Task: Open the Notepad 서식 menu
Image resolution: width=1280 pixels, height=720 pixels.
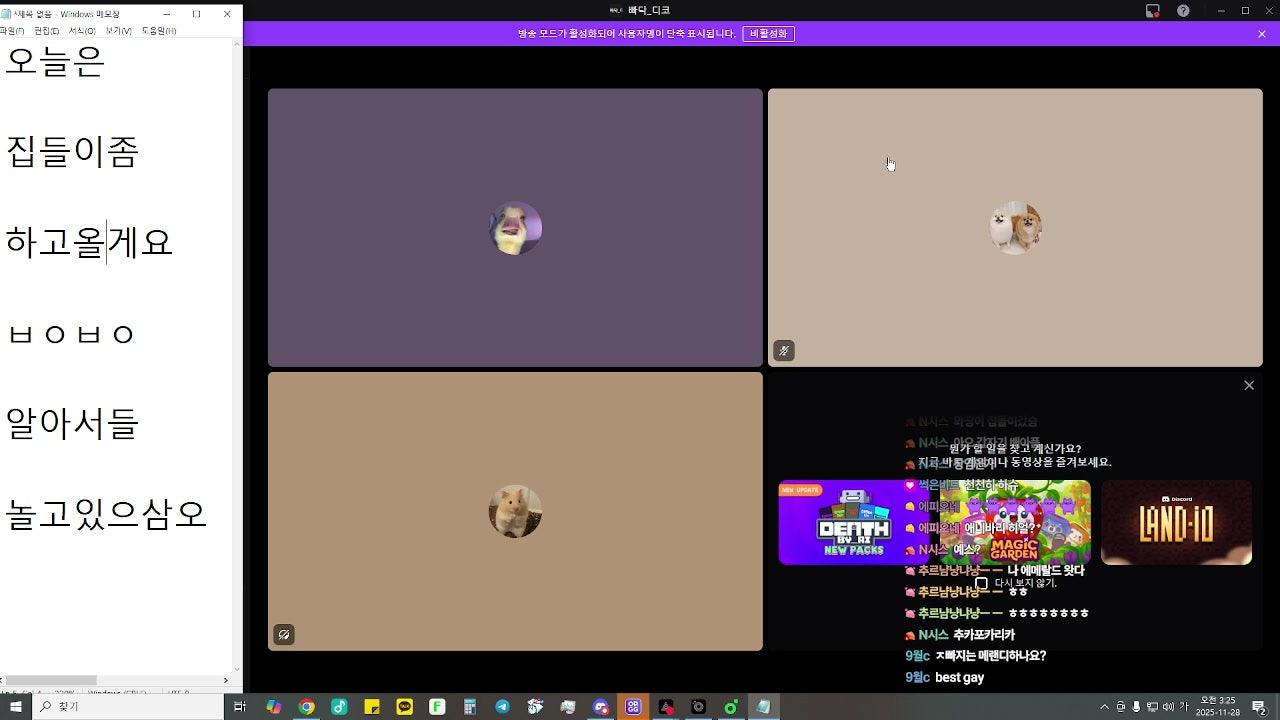Action: click(x=81, y=31)
